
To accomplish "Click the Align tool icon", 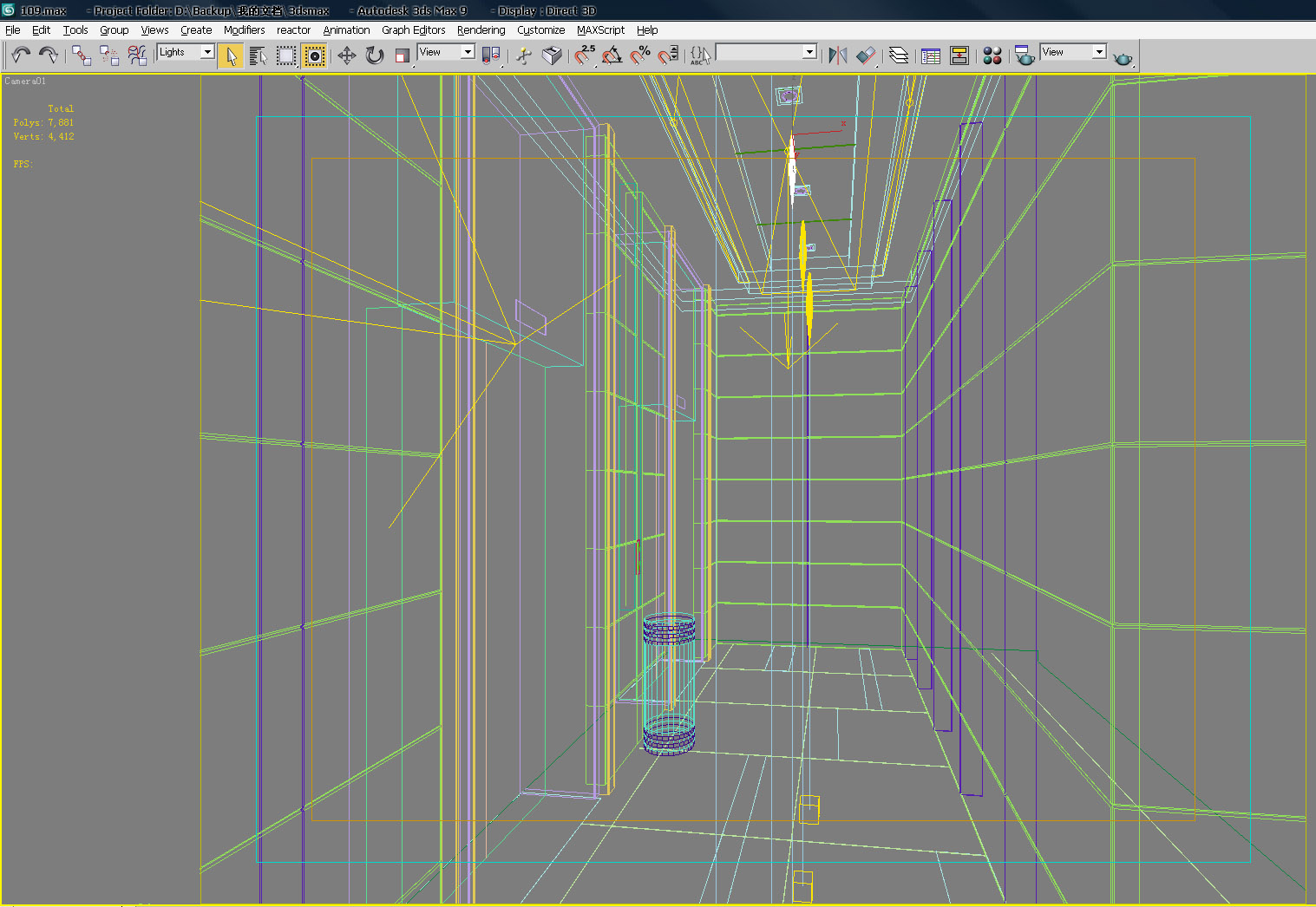I will pyautogui.click(x=866, y=55).
